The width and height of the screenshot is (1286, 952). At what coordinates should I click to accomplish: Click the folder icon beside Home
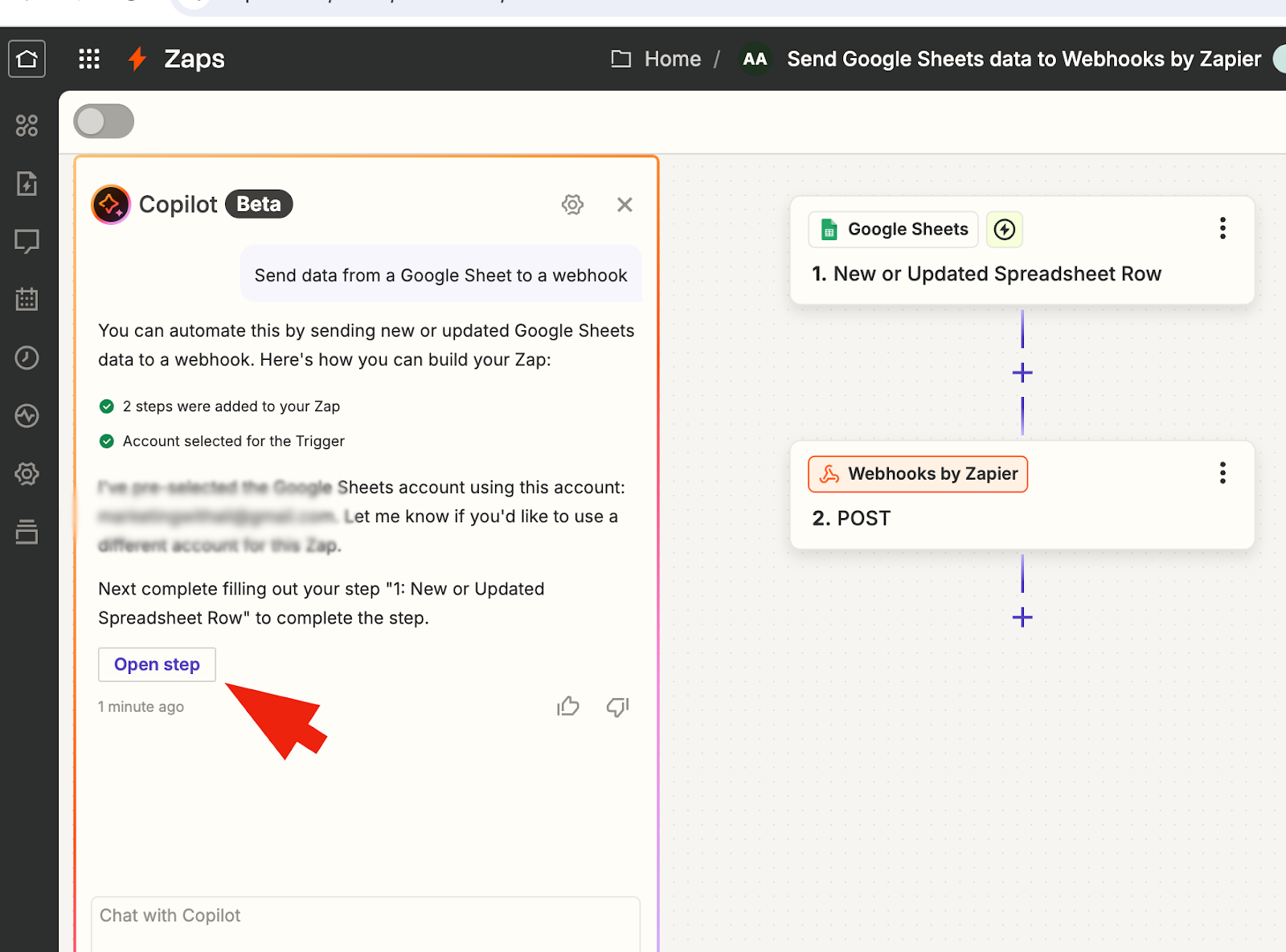(x=621, y=59)
